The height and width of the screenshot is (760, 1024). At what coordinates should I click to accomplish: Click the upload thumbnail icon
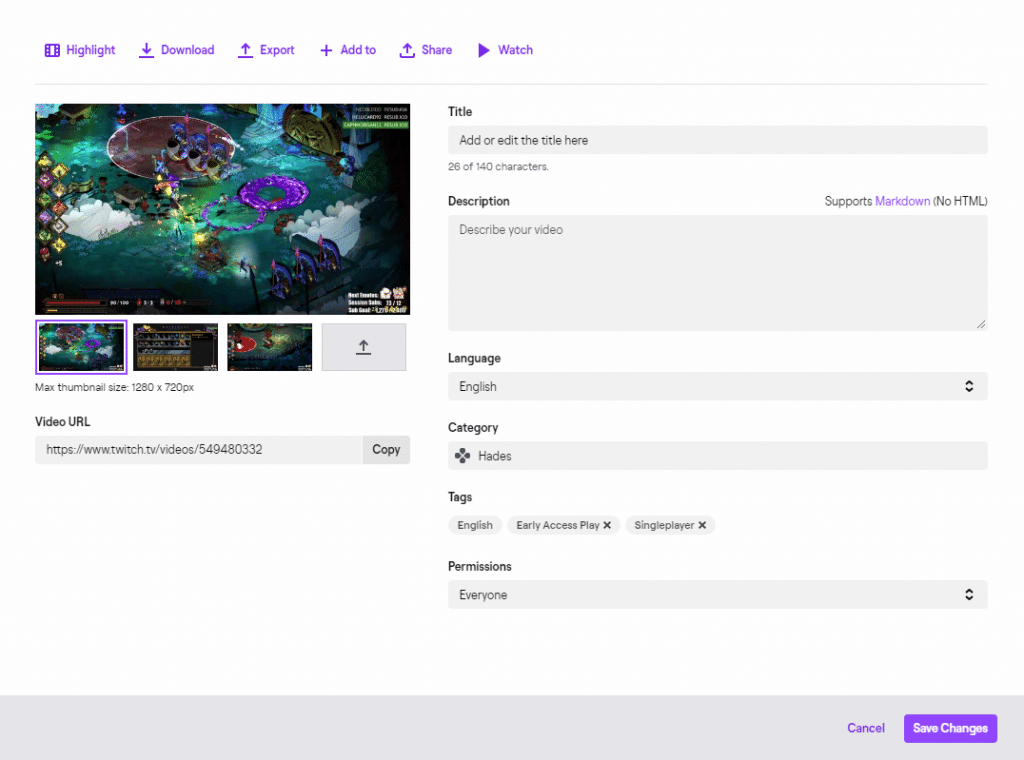coord(363,346)
